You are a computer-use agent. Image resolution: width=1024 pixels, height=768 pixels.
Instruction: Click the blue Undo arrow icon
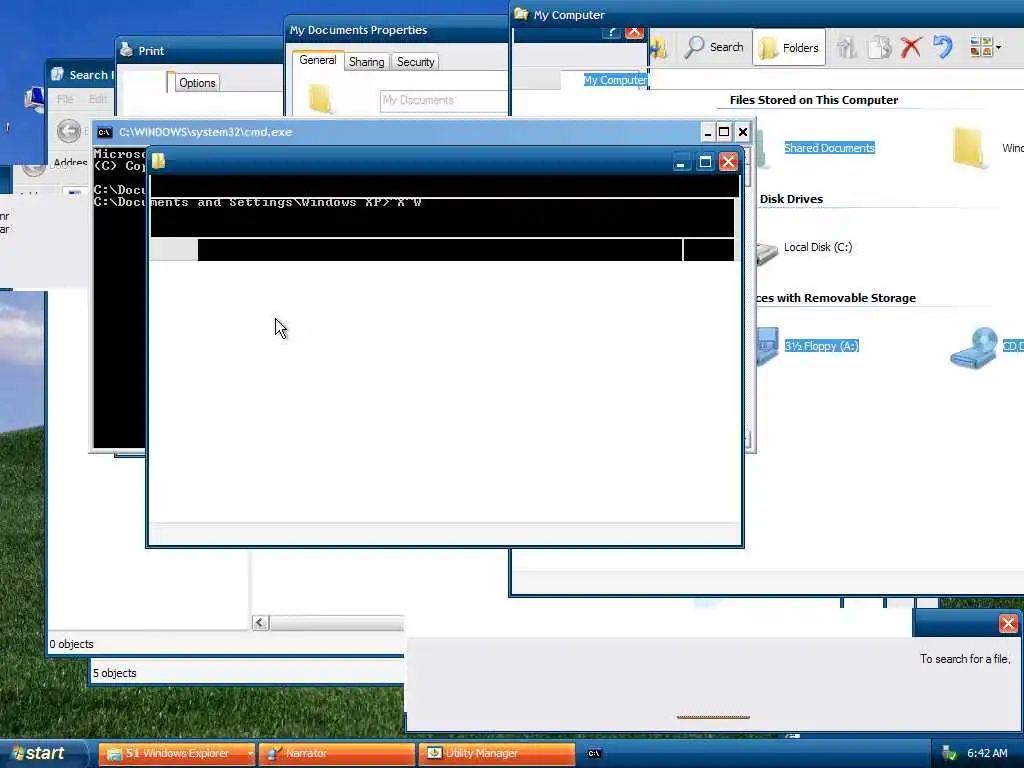942,47
